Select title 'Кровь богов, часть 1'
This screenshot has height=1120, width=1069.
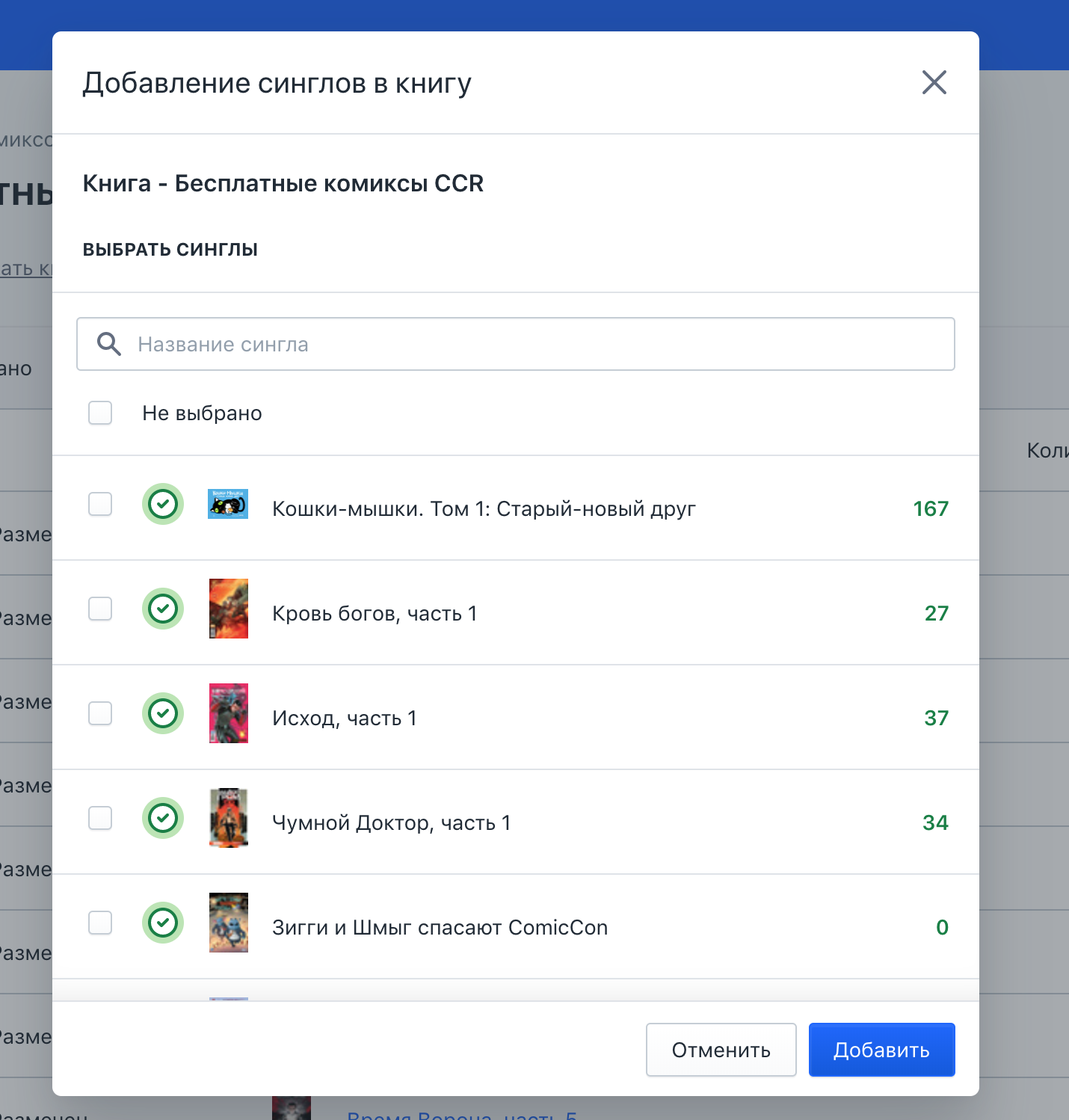(375, 614)
